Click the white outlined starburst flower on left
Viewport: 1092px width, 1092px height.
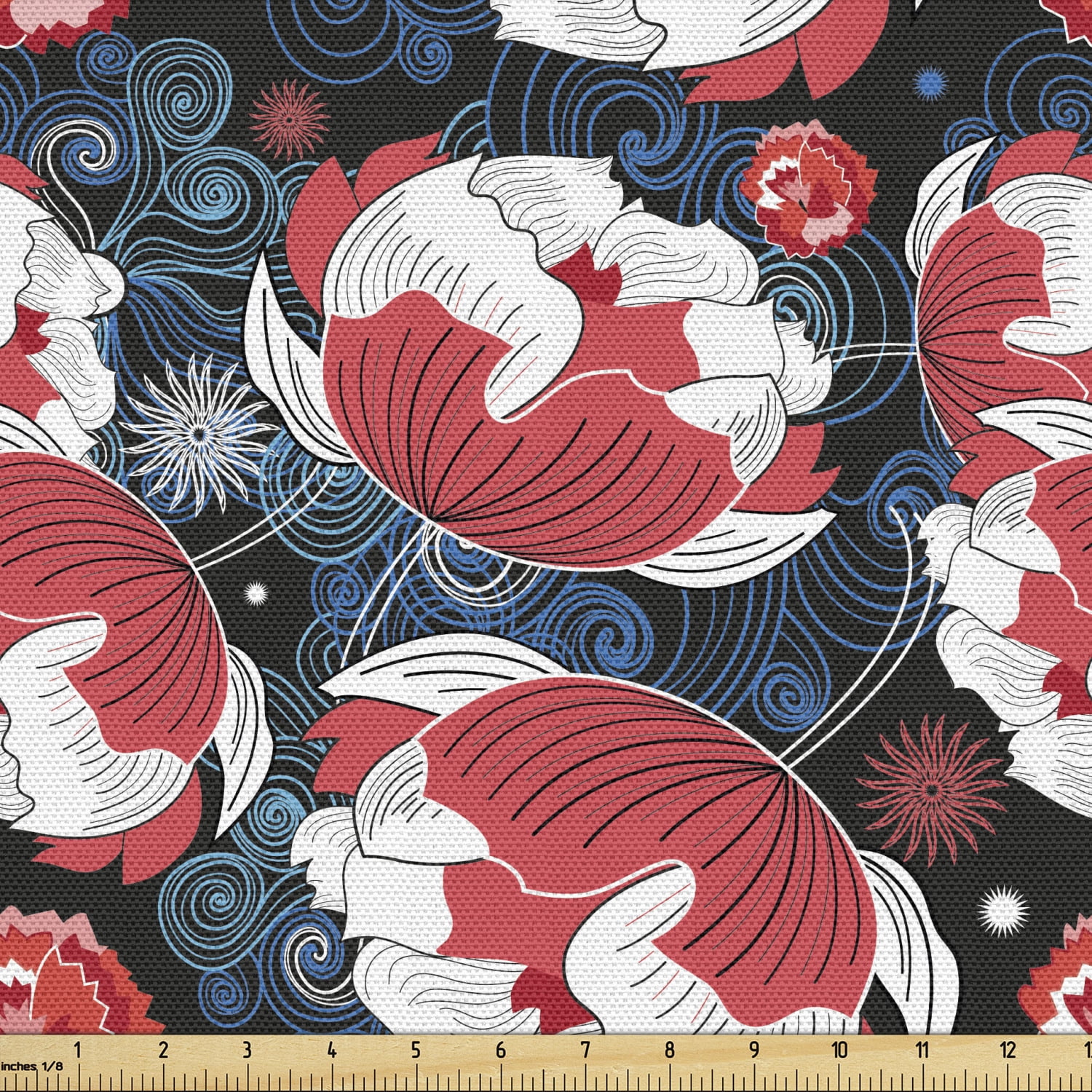coord(197,433)
